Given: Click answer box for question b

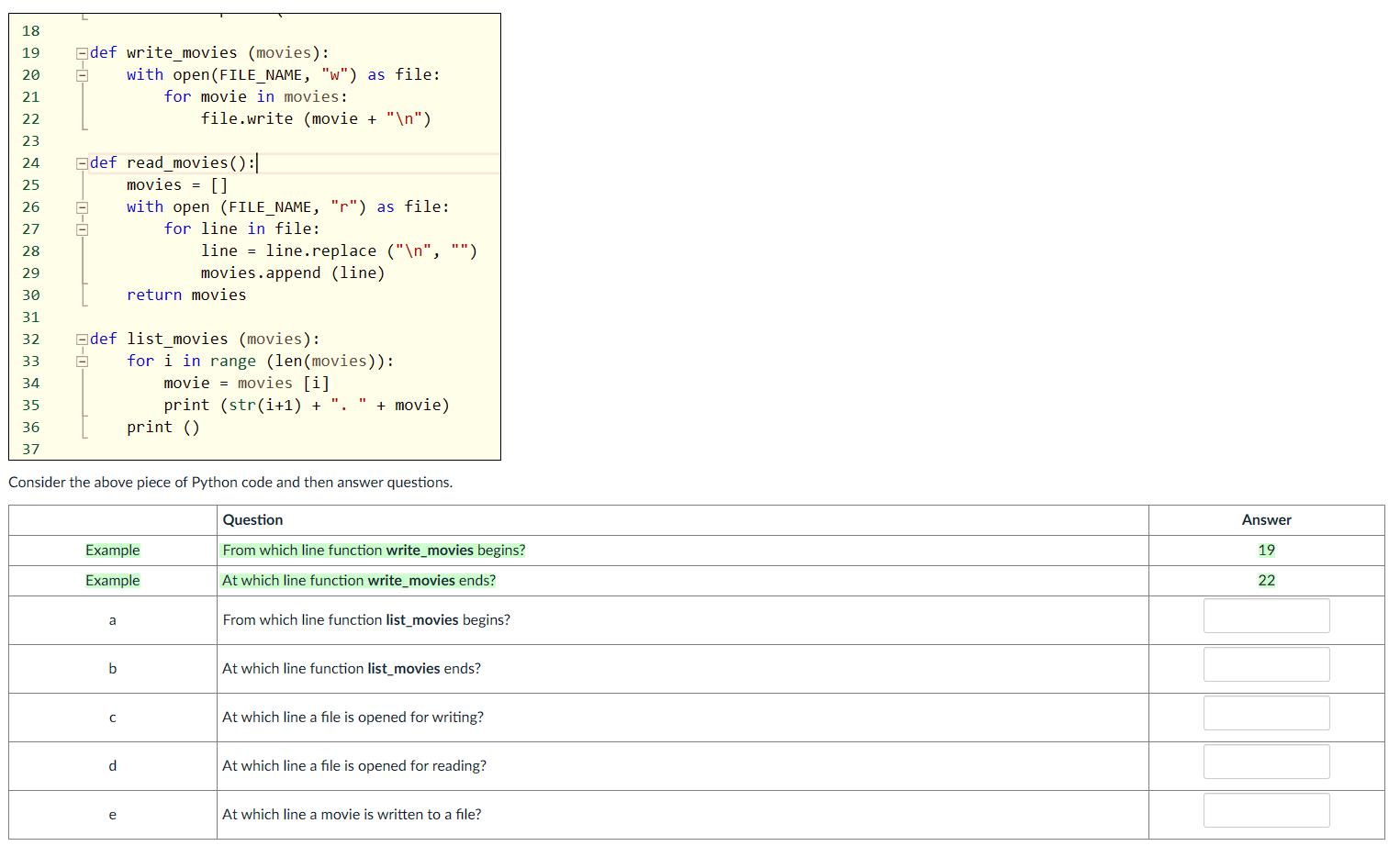Looking at the screenshot, I should pyautogui.click(x=1266, y=664).
